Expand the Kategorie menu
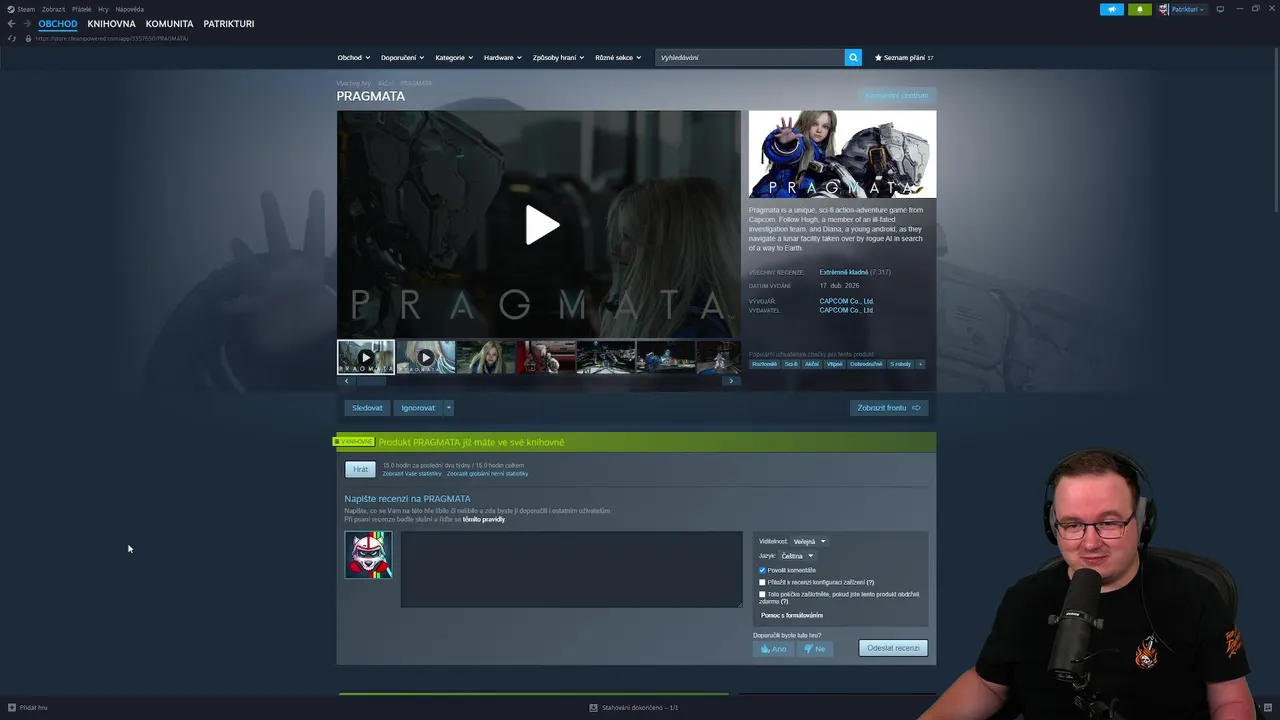 (454, 57)
